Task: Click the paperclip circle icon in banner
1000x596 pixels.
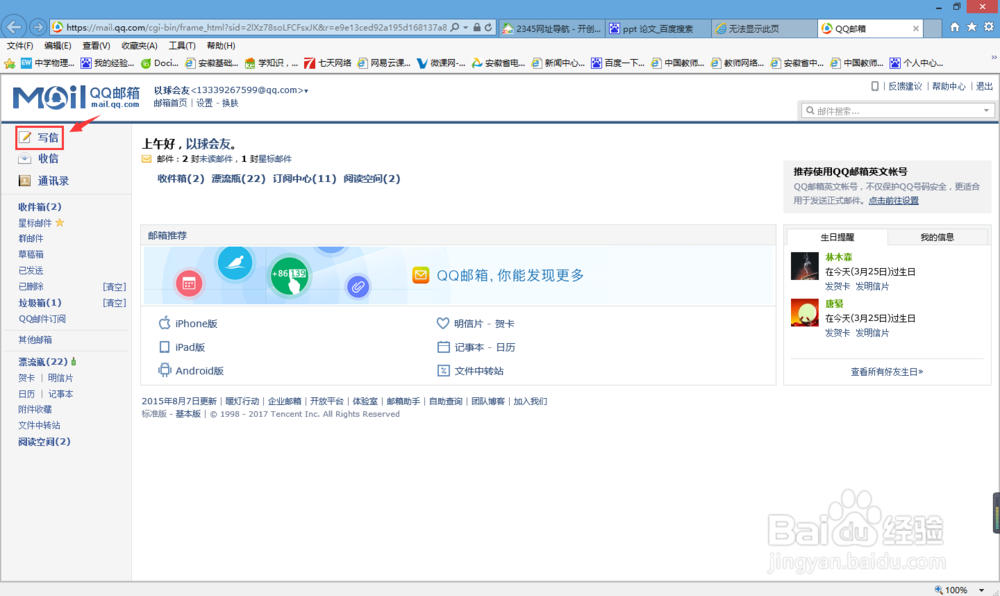Action: pos(358,287)
